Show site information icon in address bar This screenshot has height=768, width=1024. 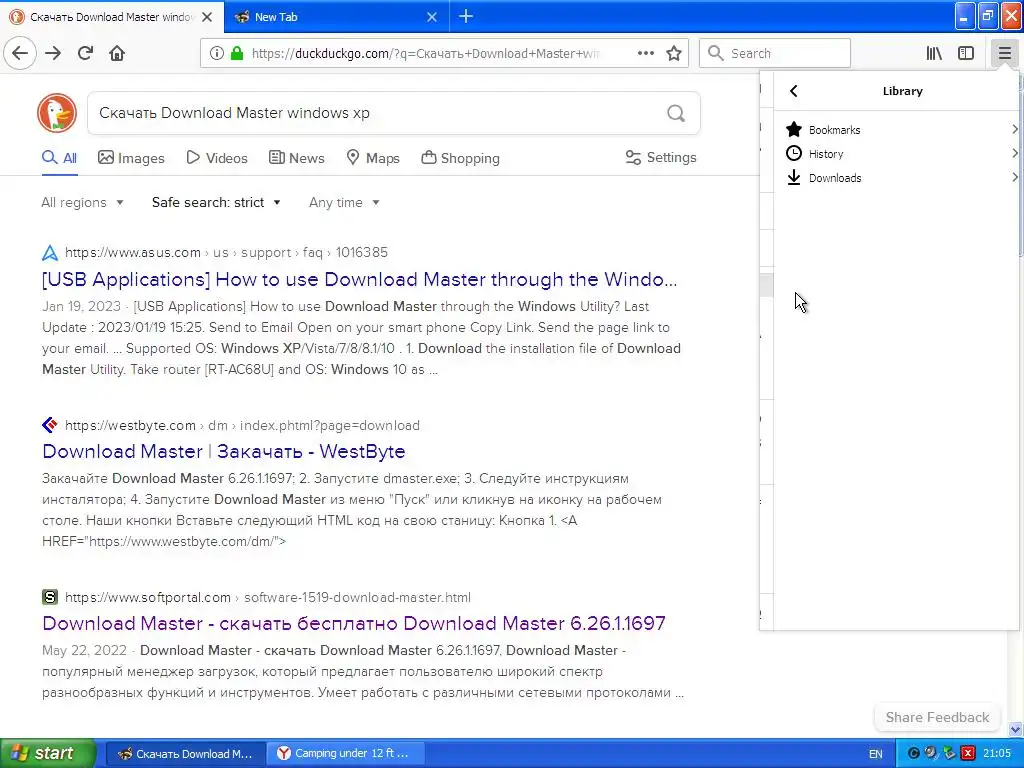pos(216,54)
